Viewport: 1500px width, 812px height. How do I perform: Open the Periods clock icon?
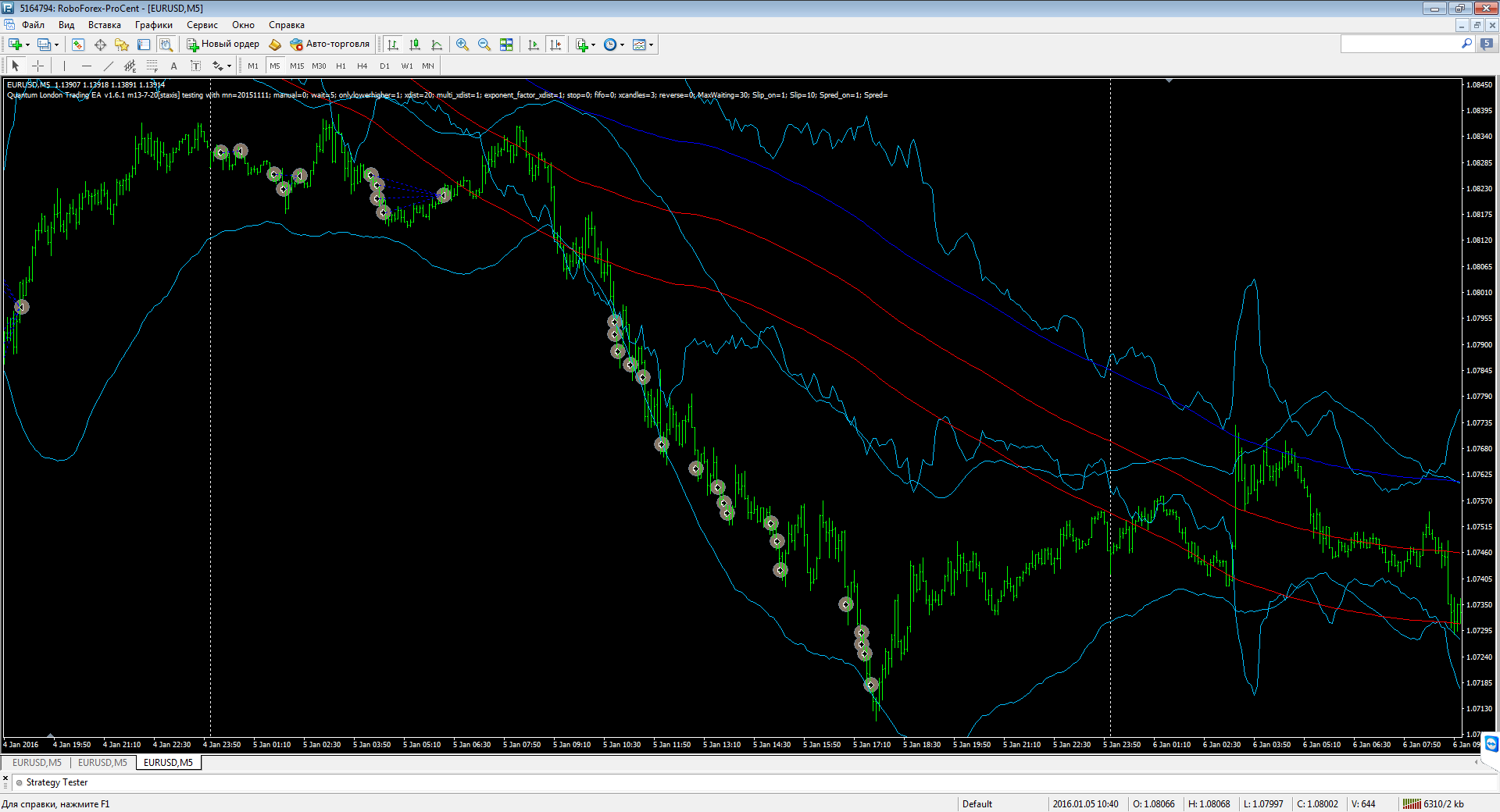[x=610, y=45]
